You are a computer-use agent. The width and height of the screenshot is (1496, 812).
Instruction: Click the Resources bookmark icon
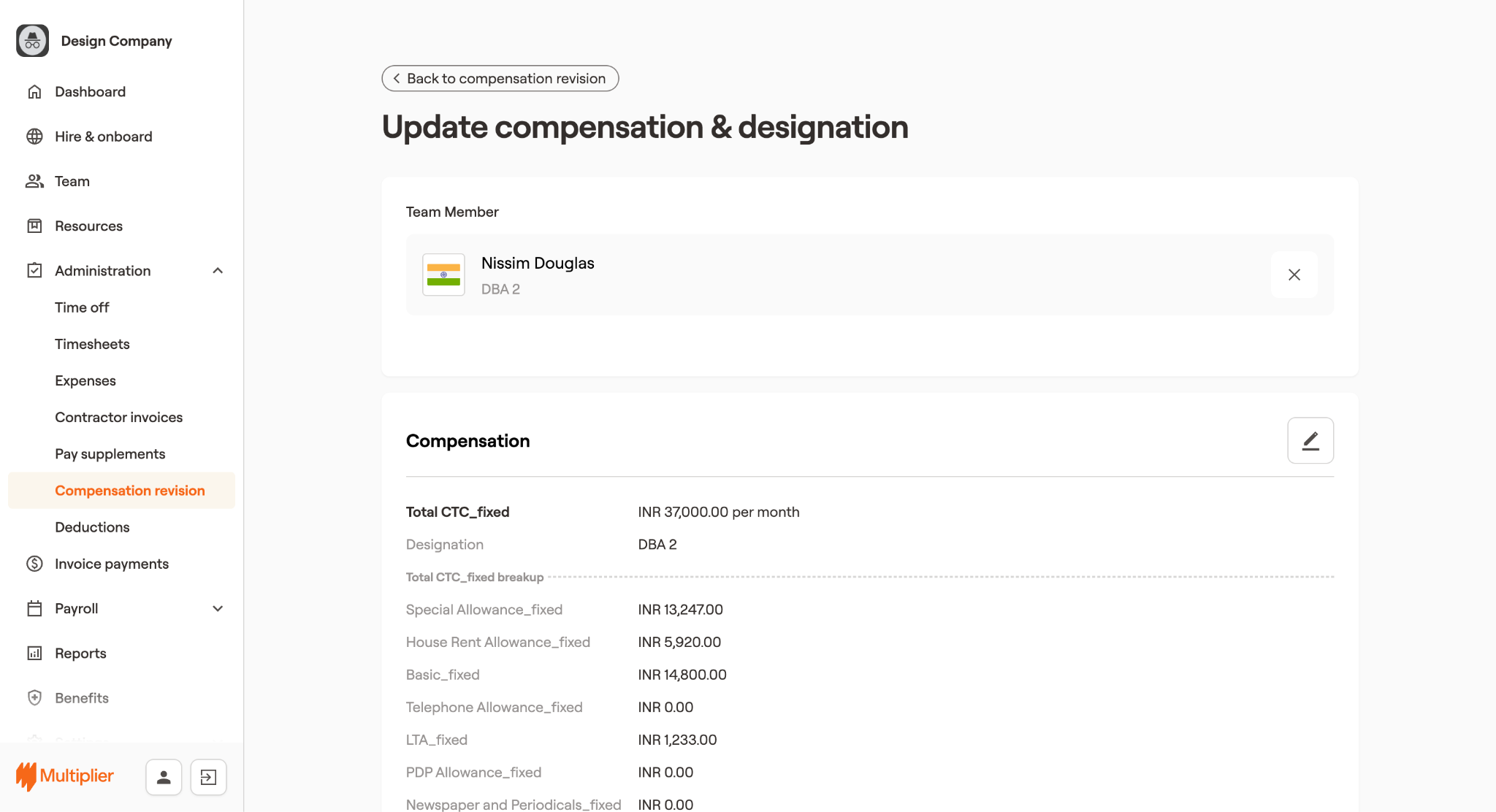[x=34, y=226]
